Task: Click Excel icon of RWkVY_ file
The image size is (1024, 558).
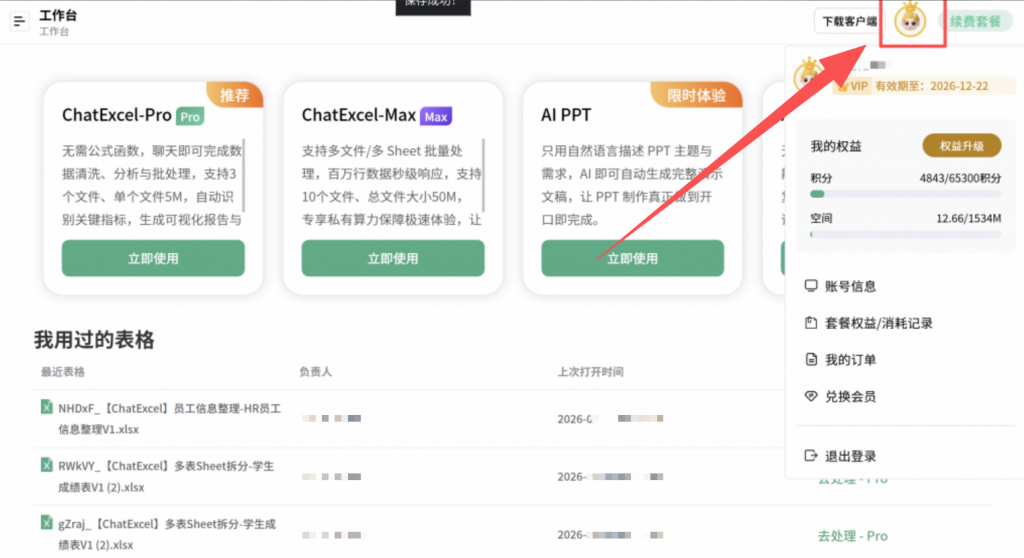Action: pos(46,465)
